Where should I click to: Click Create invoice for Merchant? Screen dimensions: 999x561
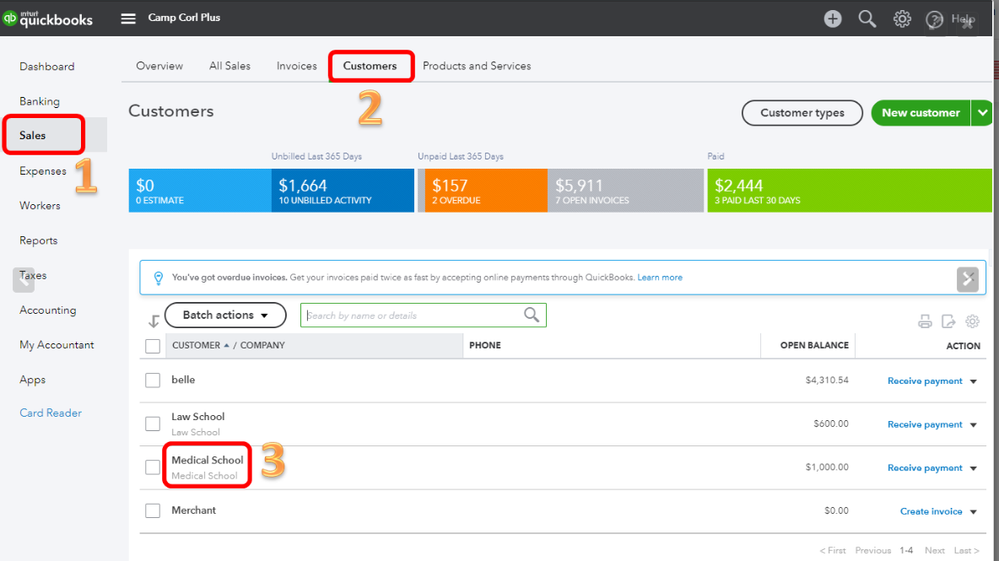pyautogui.click(x=931, y=511)
